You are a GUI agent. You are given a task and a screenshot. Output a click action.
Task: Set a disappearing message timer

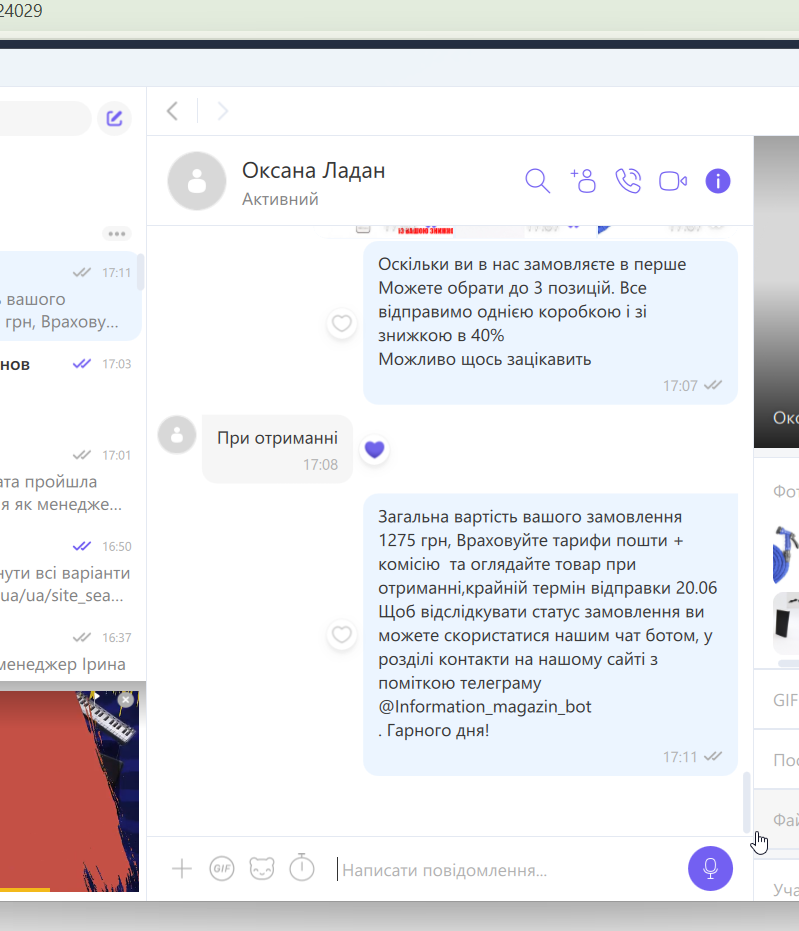tap(302, 867)
